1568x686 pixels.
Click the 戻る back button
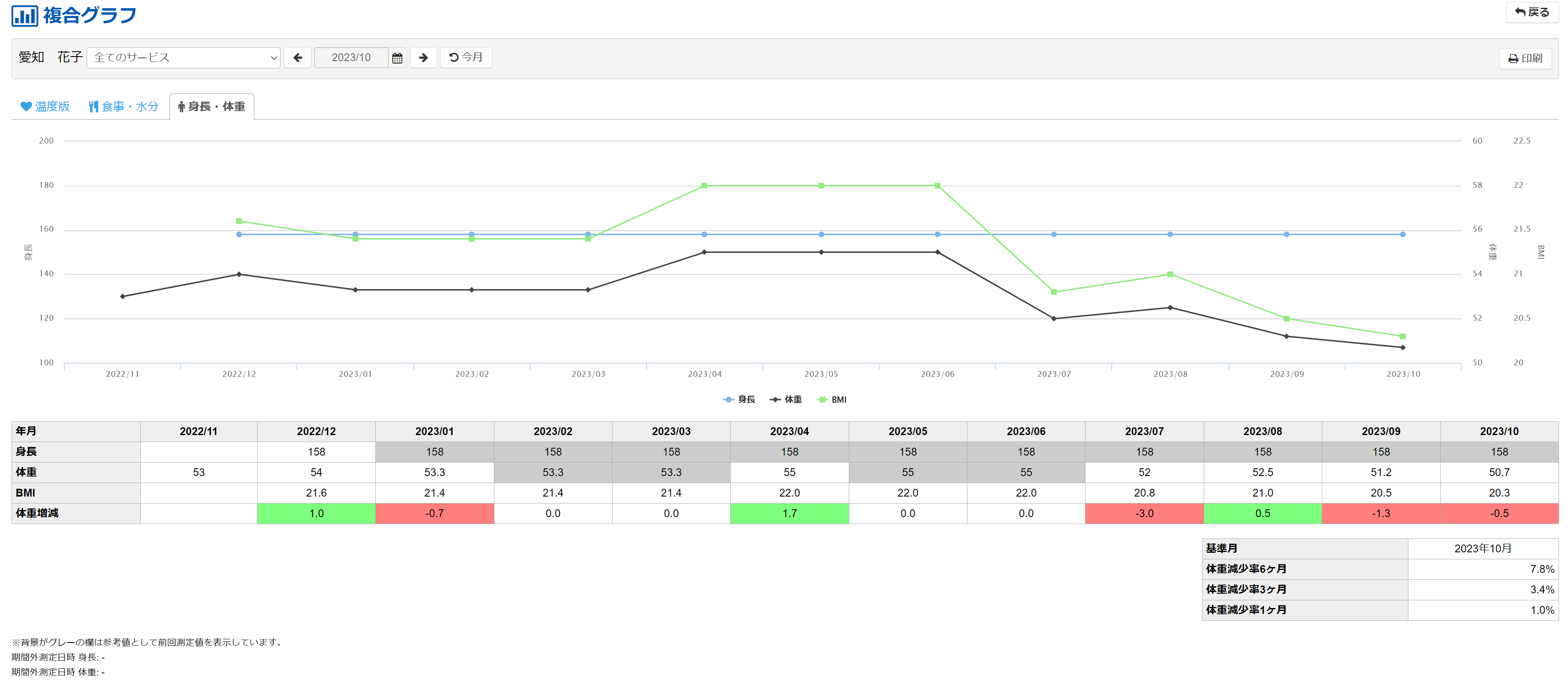pyautogui.click(x=1531, y=12)
